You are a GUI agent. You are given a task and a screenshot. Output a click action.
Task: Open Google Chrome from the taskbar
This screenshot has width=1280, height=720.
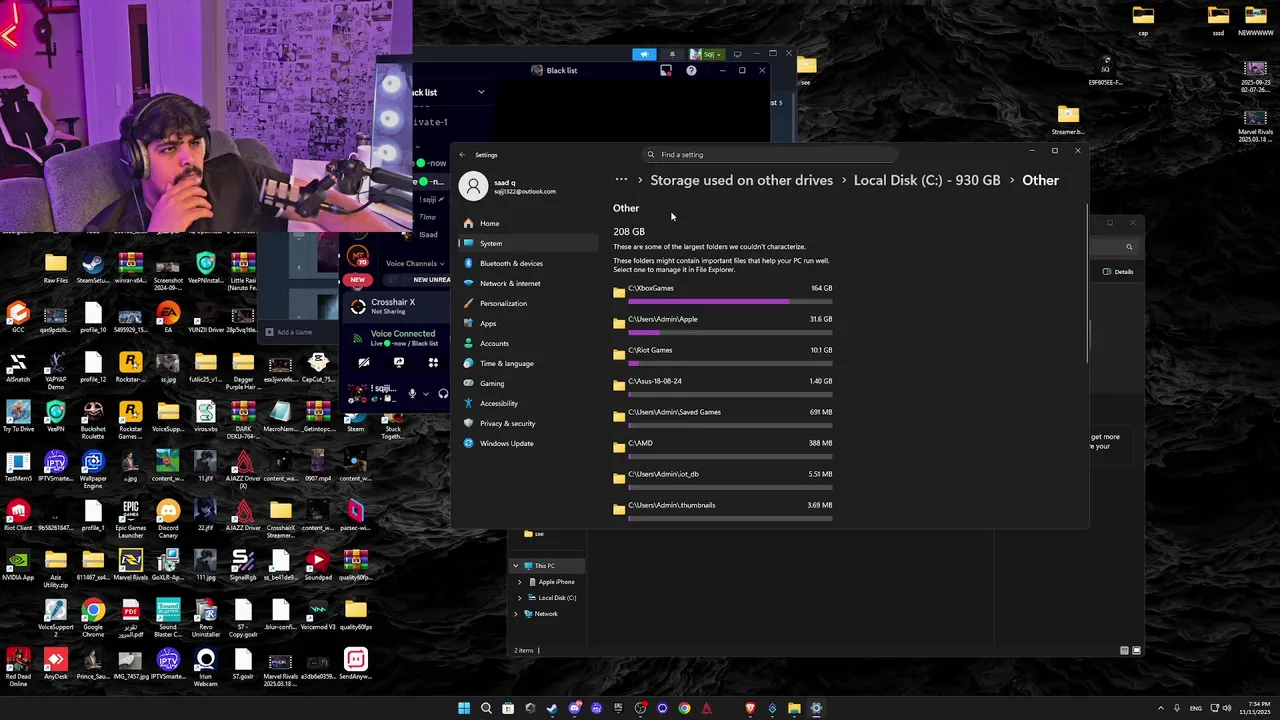[684, 708]
